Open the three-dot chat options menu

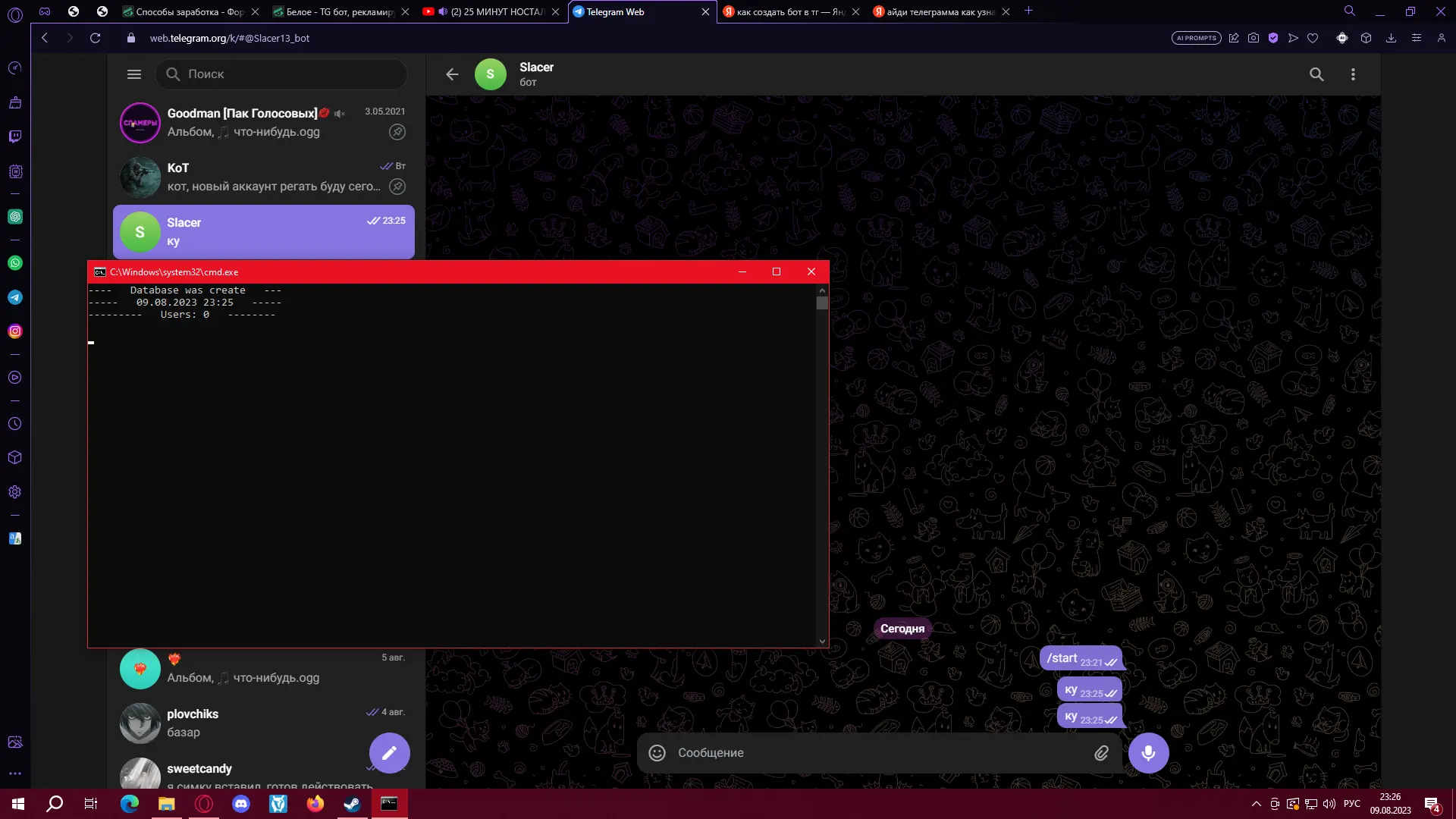(1353, 74)
